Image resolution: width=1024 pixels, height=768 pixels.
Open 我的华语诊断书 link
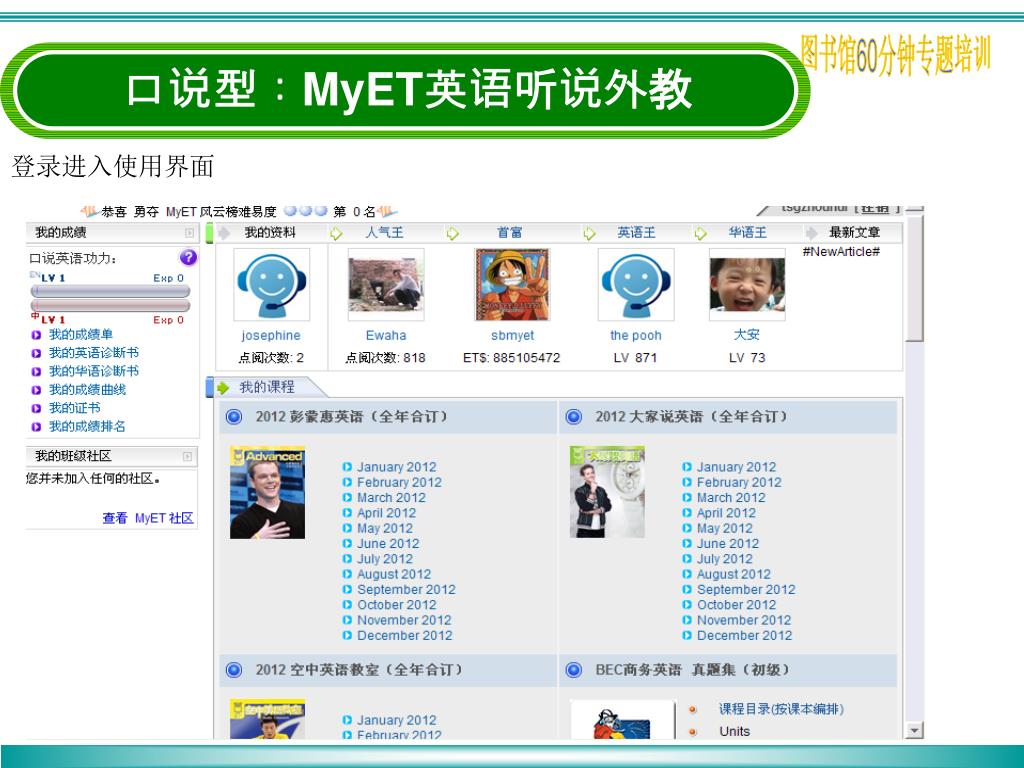pos(93,371)
